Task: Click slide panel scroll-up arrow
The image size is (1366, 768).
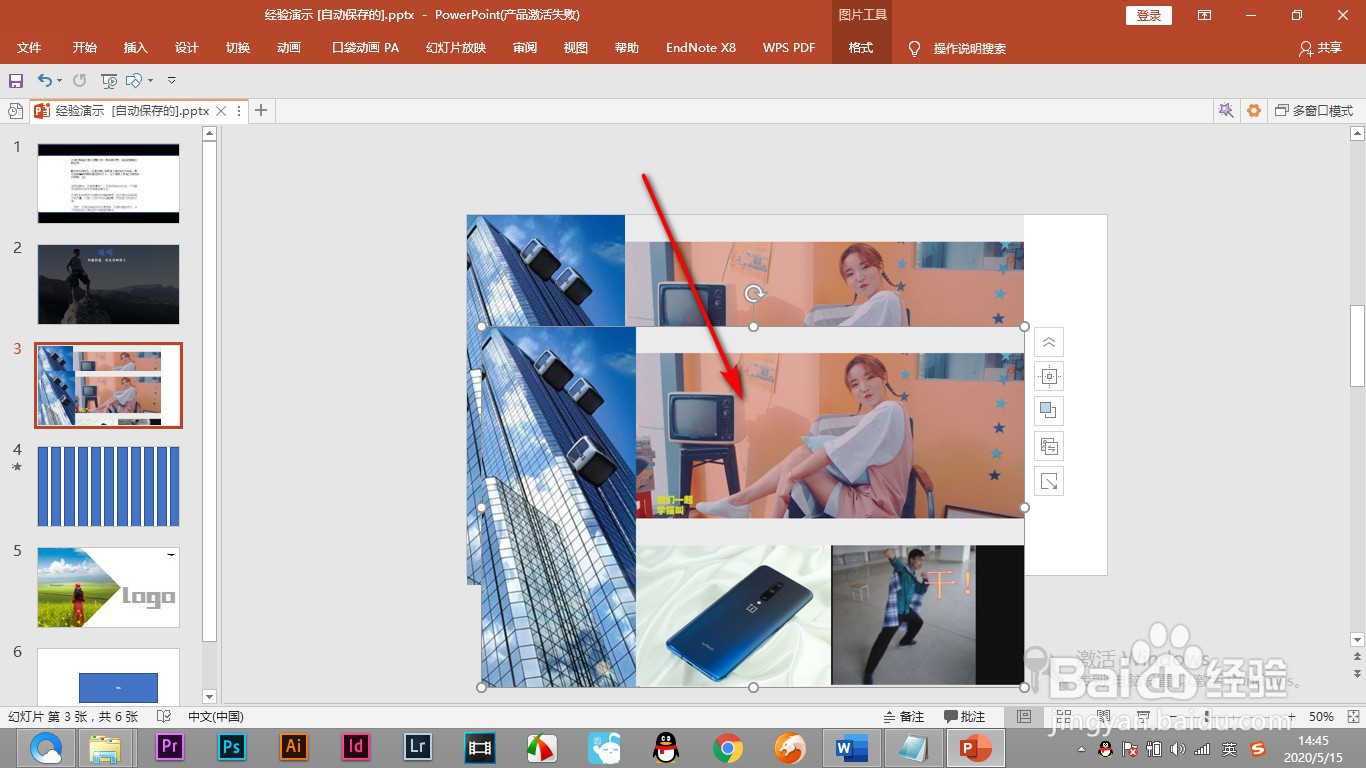Action: pos(209,133)
